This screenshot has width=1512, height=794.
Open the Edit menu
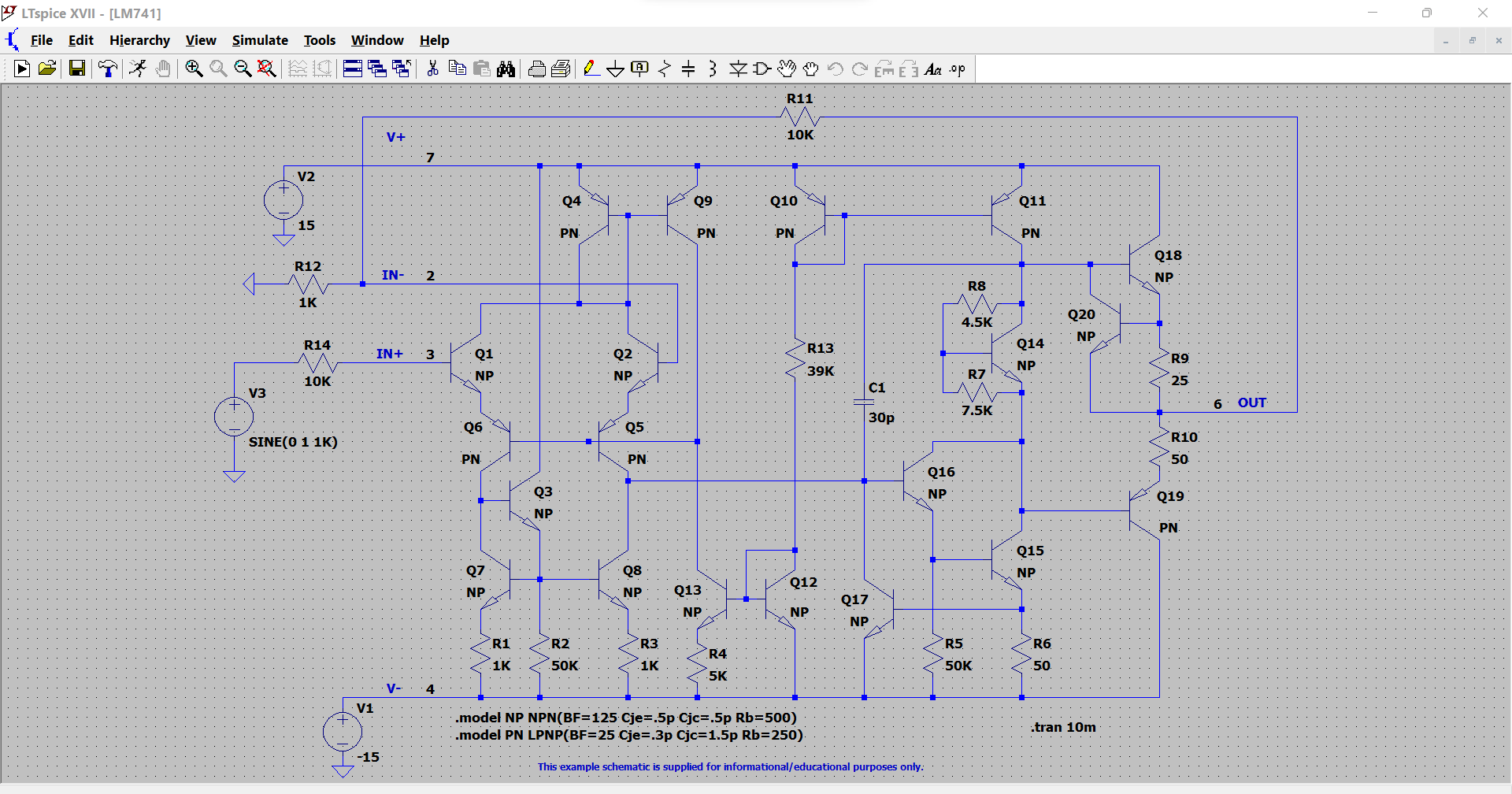coord(80,40)
